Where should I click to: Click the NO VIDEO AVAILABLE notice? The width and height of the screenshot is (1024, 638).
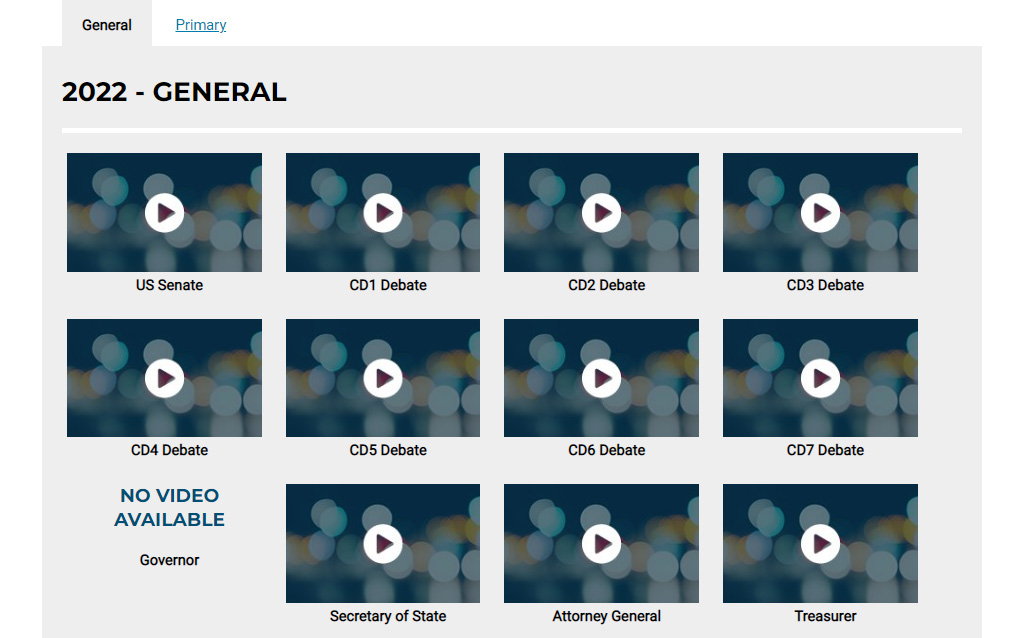coord(169,507)
